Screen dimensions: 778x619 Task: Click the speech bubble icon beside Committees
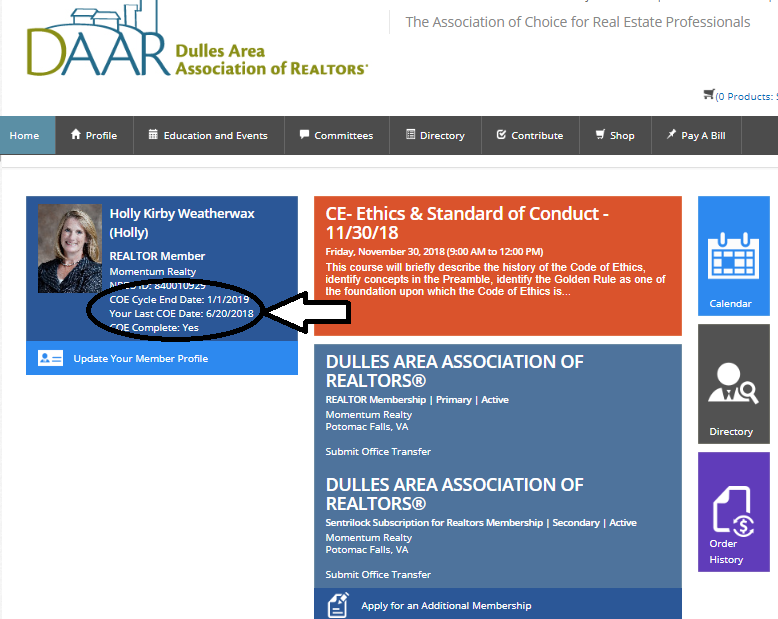pos(304,134)
